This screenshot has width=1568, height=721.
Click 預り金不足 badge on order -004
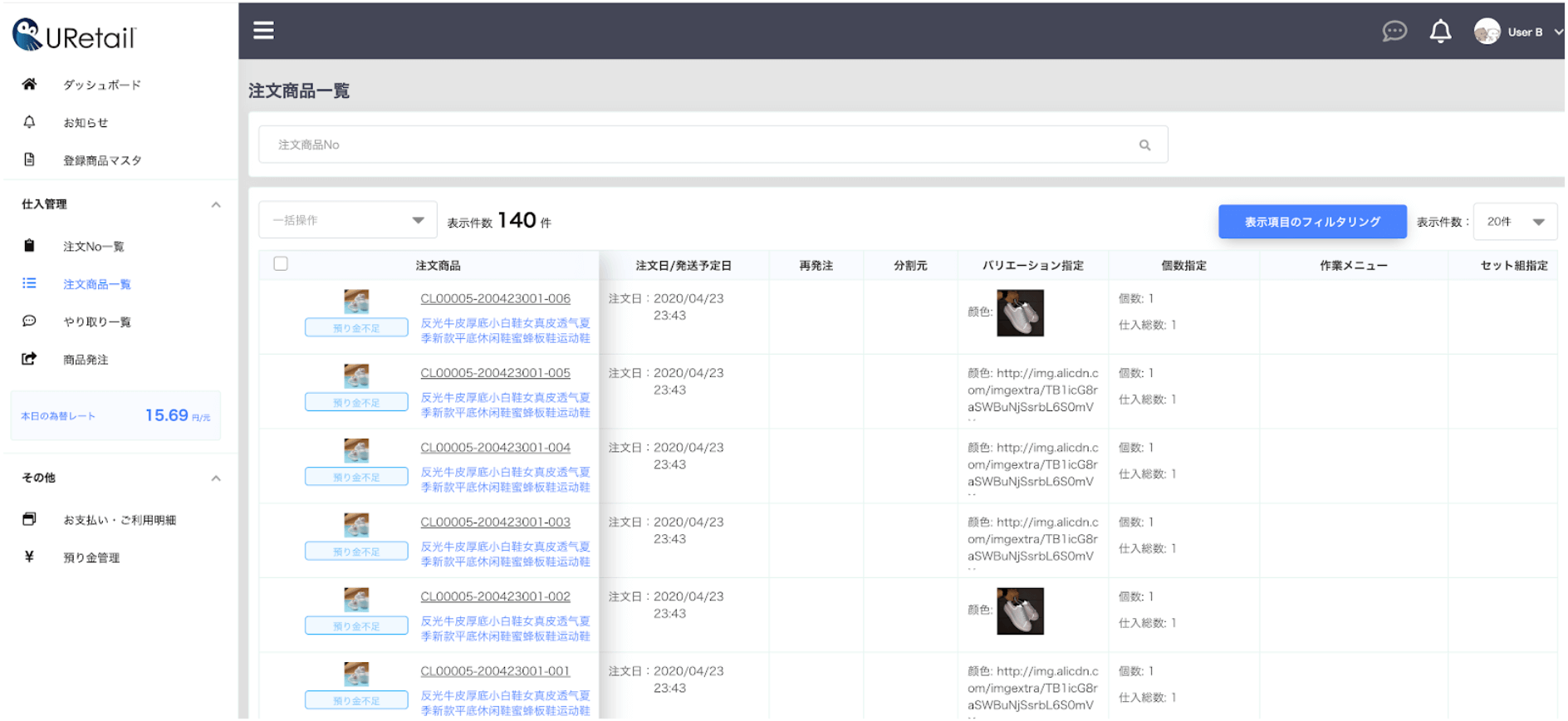(356, 477)
